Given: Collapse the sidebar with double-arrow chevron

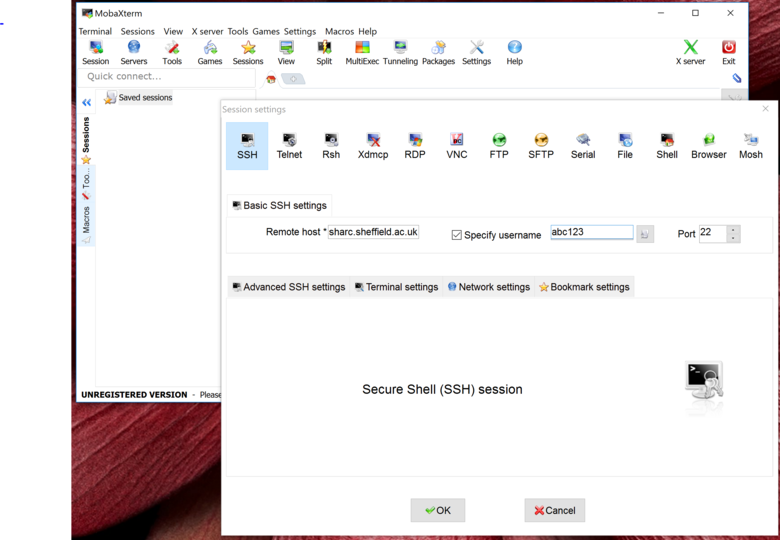Looking at the screenshot, I should coord(87,102).
